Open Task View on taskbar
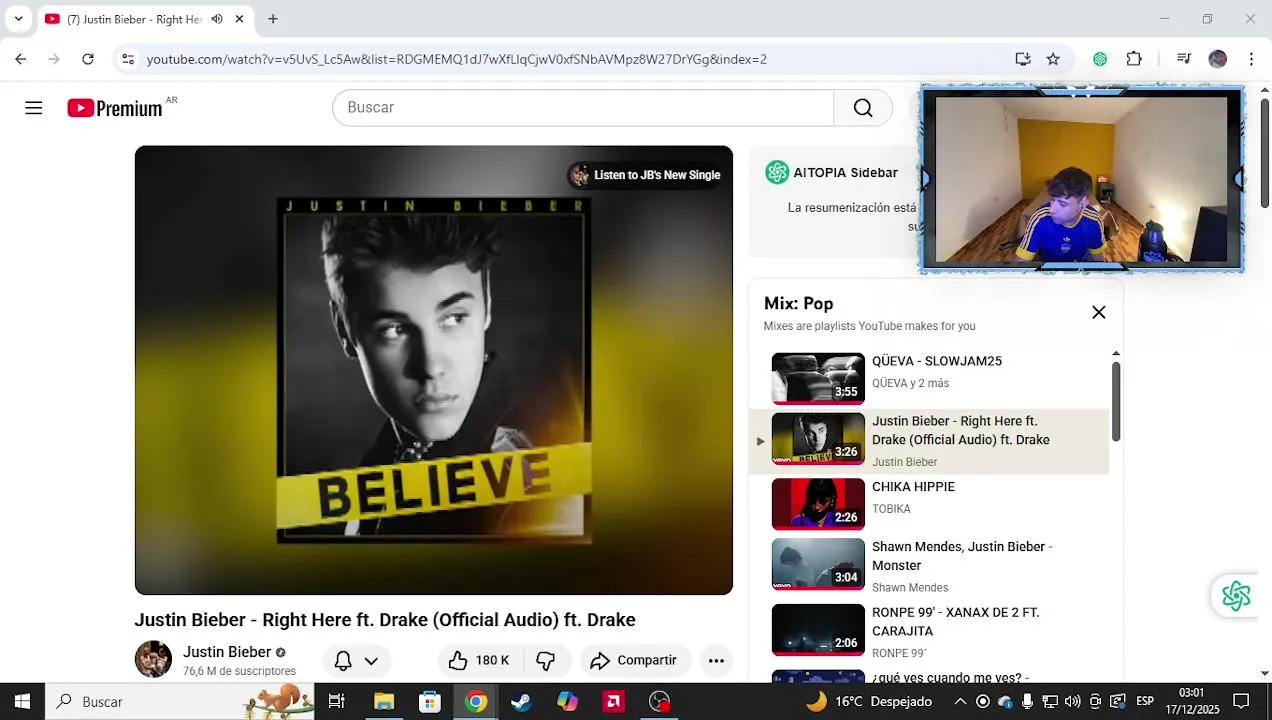The width and height of the screenshot is (1272, 720). coord(337,701)
